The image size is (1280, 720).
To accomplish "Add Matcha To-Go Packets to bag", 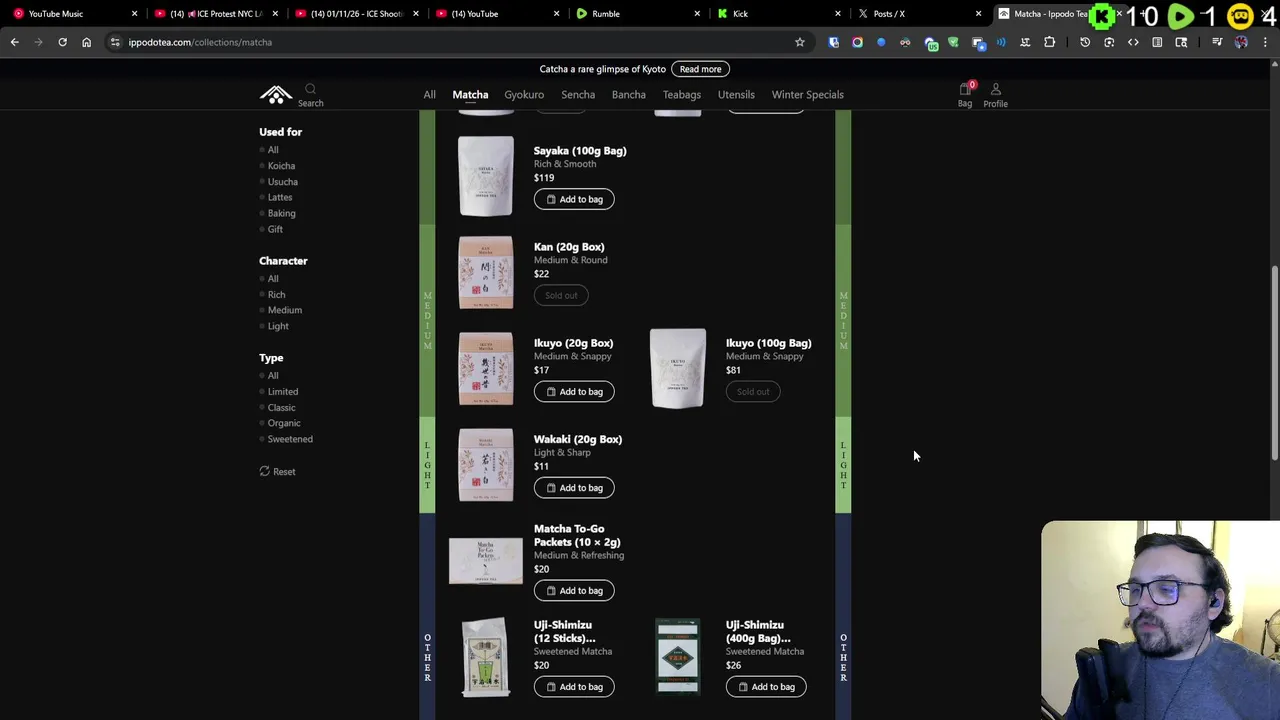I will click(x=574, y=590).
